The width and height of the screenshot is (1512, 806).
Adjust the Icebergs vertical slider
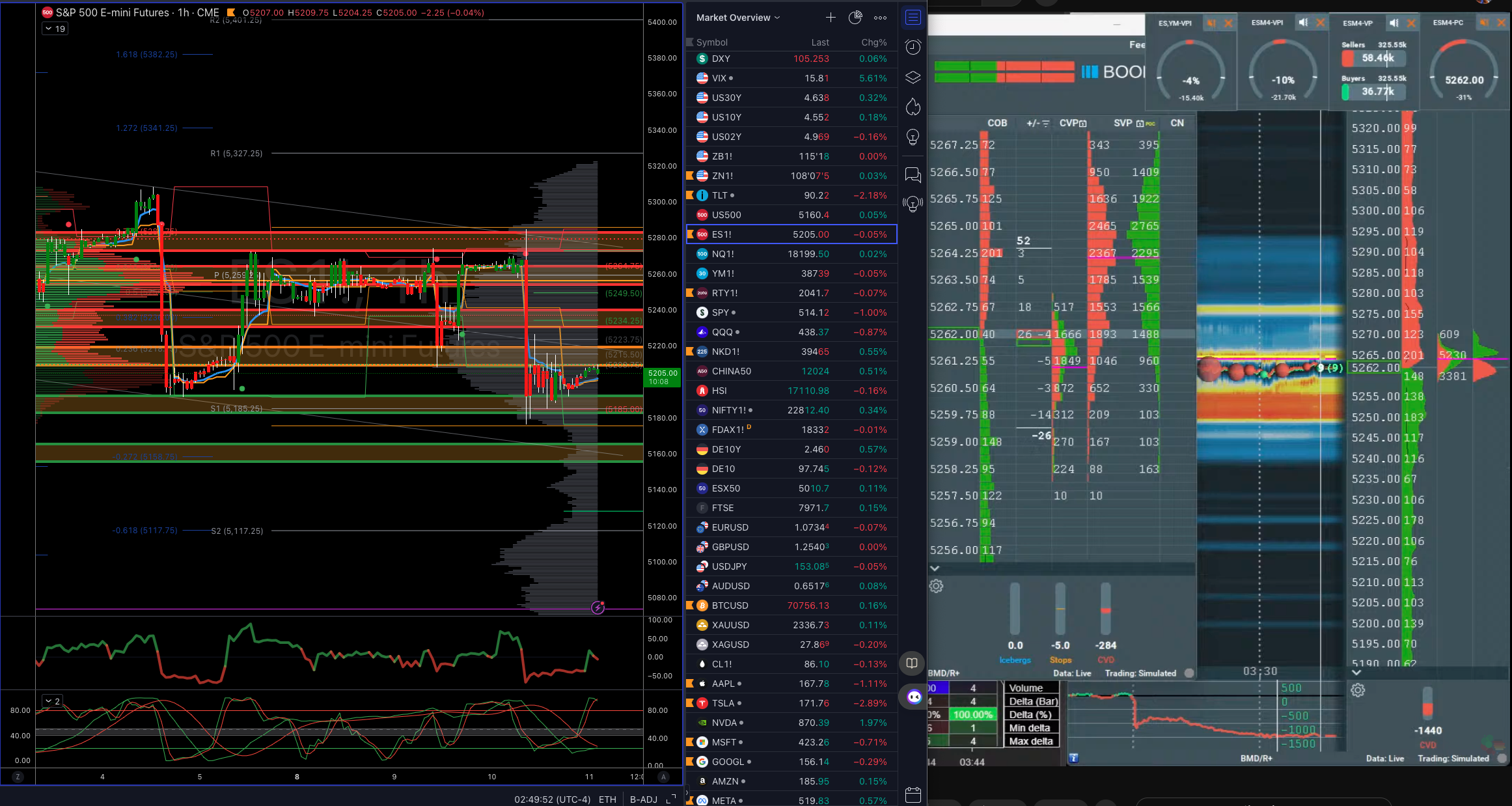1015,609
